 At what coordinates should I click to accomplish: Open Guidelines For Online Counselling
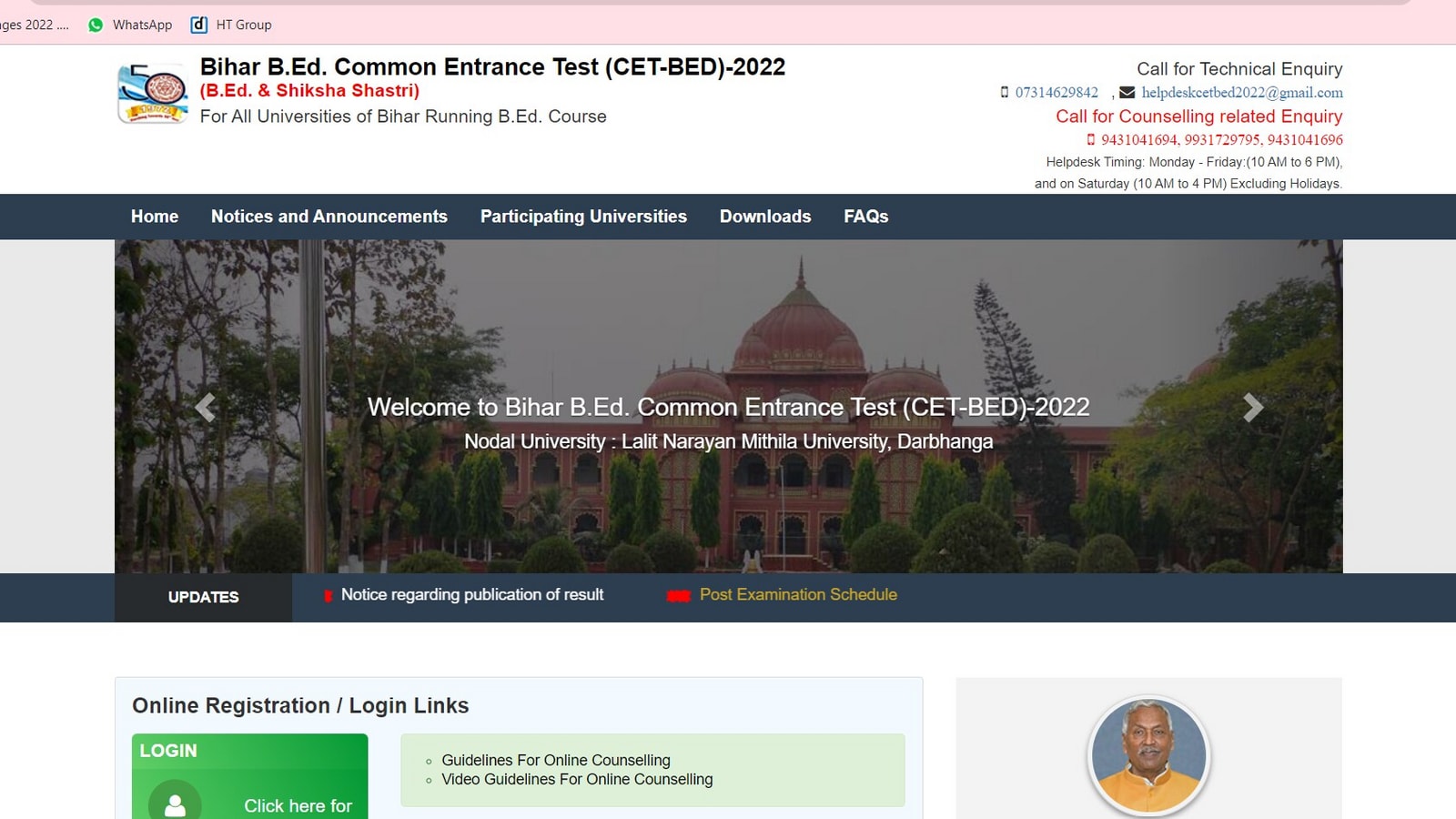tap(556, 760)
